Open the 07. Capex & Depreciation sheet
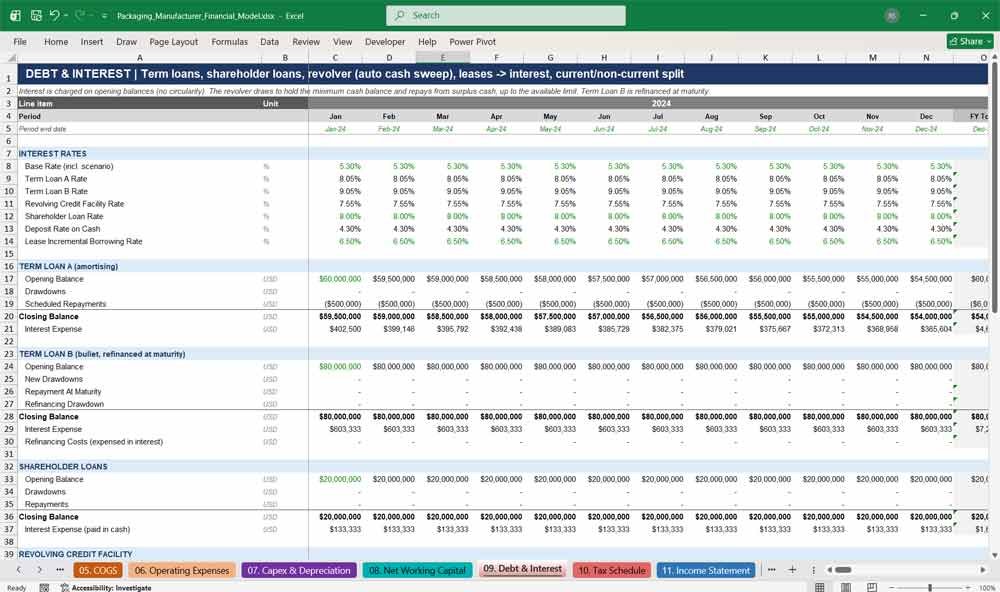The height and width of the screenshot is (592, 1000). 299,570
